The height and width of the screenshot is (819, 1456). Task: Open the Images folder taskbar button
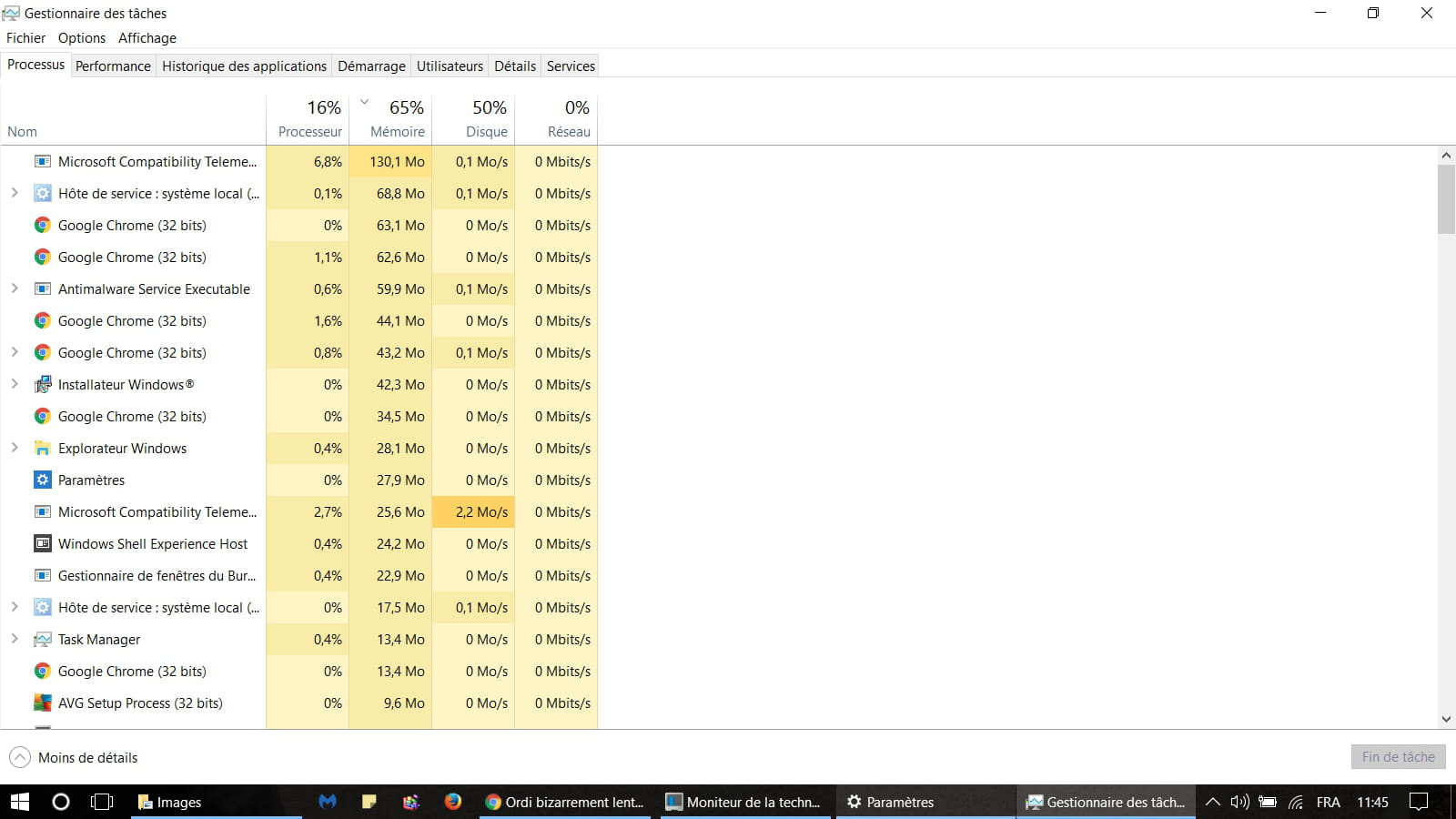(x=216, y=802)
